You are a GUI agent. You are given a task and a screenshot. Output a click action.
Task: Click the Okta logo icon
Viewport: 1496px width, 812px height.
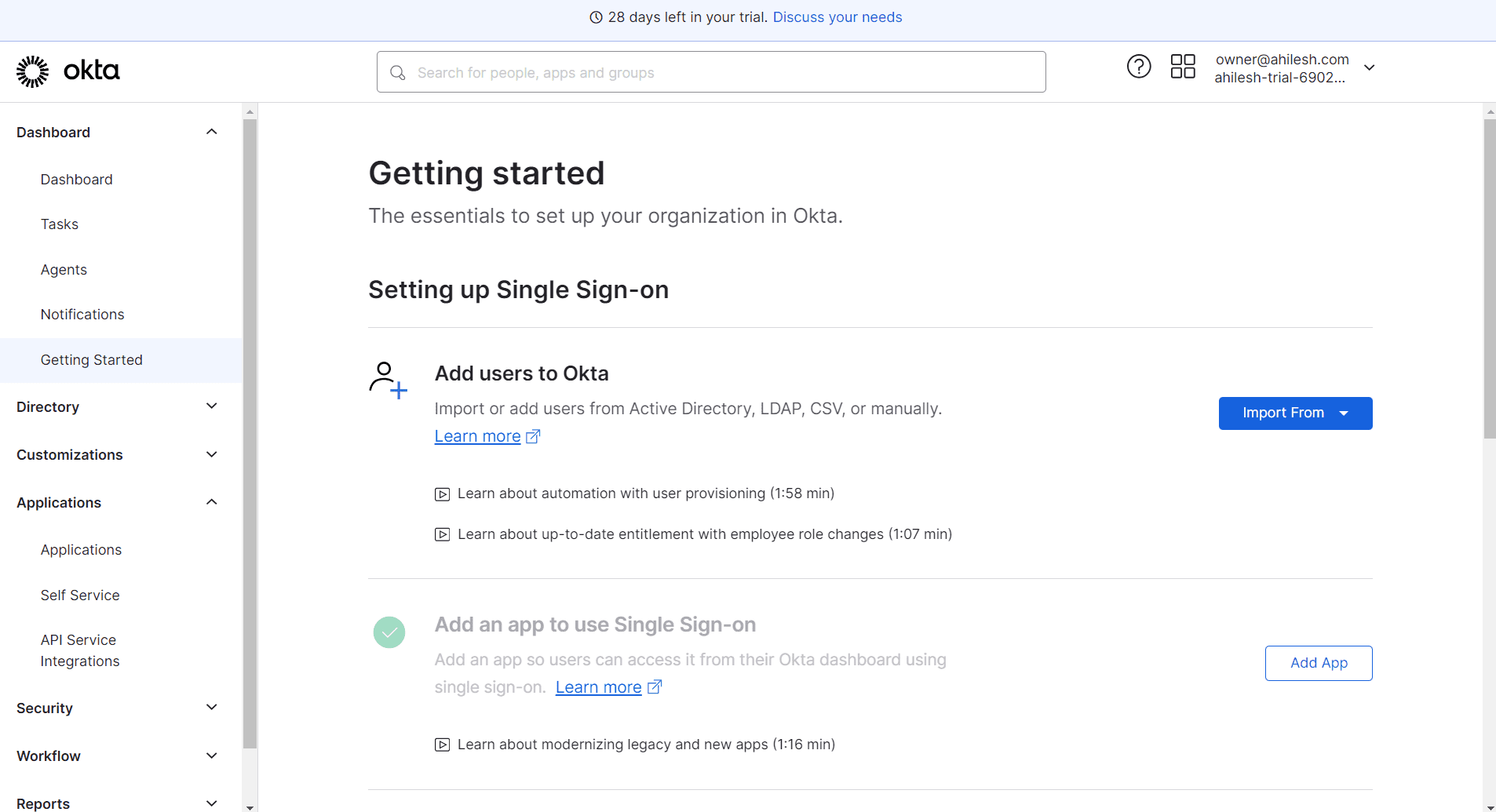pyautogui.click(x=33, y=71)
